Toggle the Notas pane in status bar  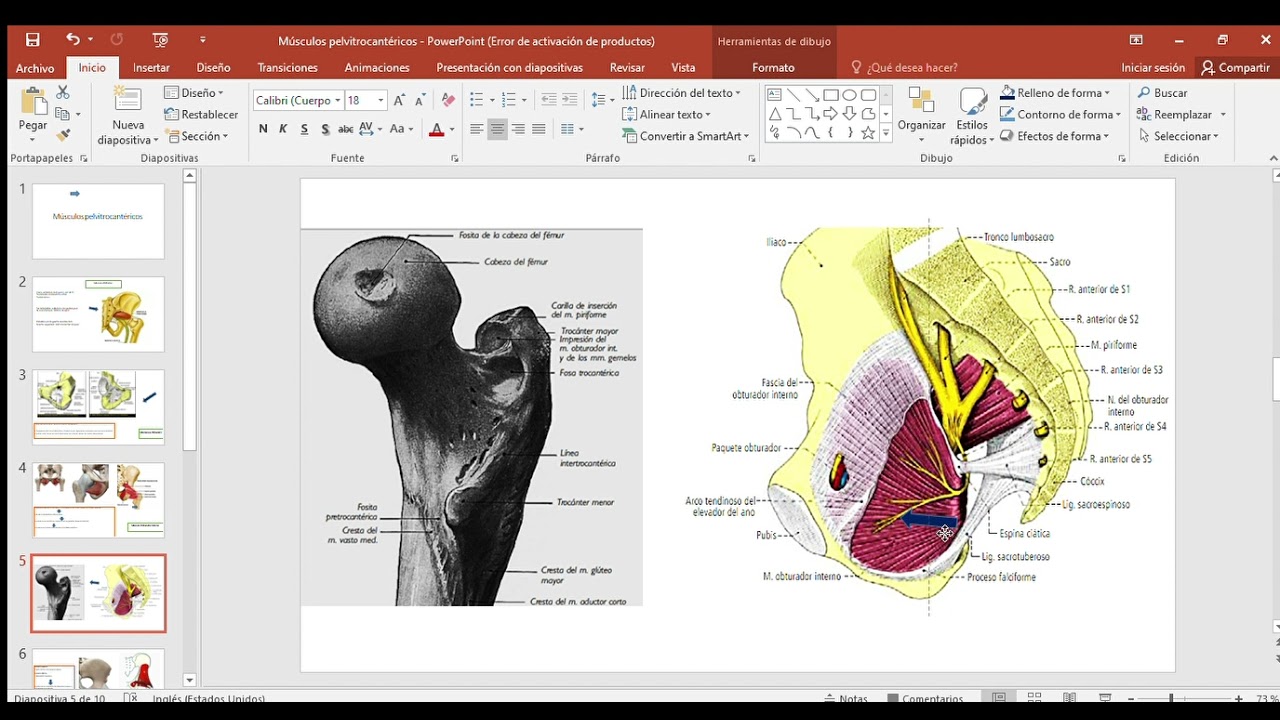click(x=846, y=698)
